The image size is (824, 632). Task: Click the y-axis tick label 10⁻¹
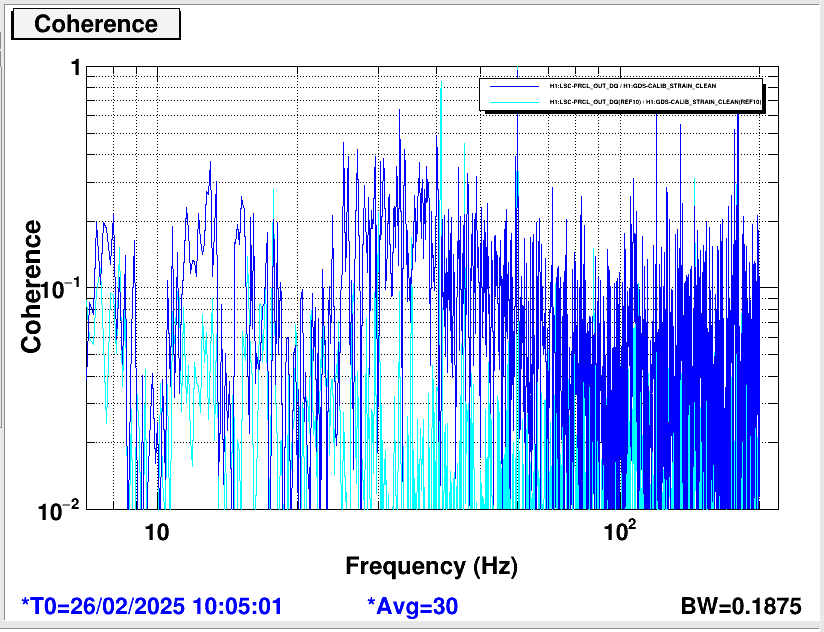(59, 287)
